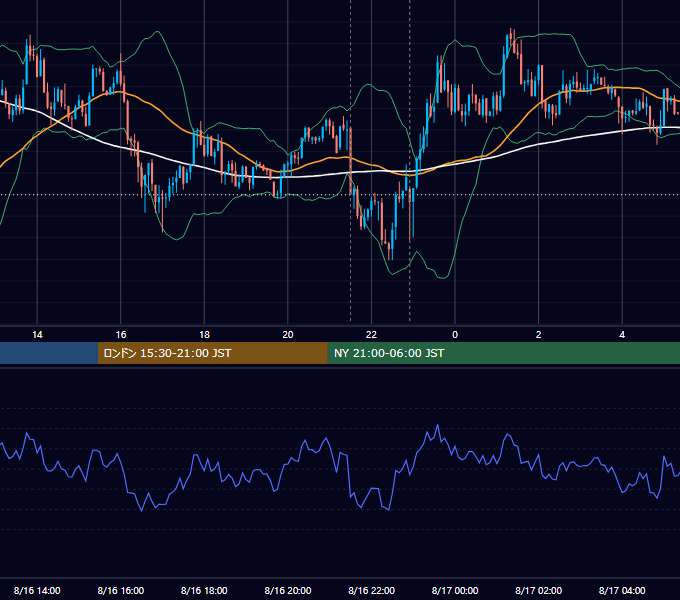Screen dimensions: 680x600
Task: Click the 8/16 14:00 date label
Action: click(37, 590)
